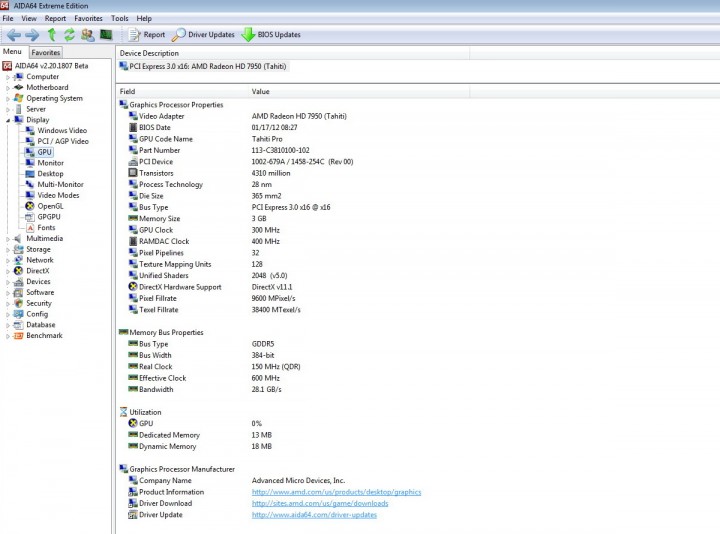Click the Devices icon in the tree
This screenshot has width=720, height=534.
pyautogui.click(x=18, y=281)
